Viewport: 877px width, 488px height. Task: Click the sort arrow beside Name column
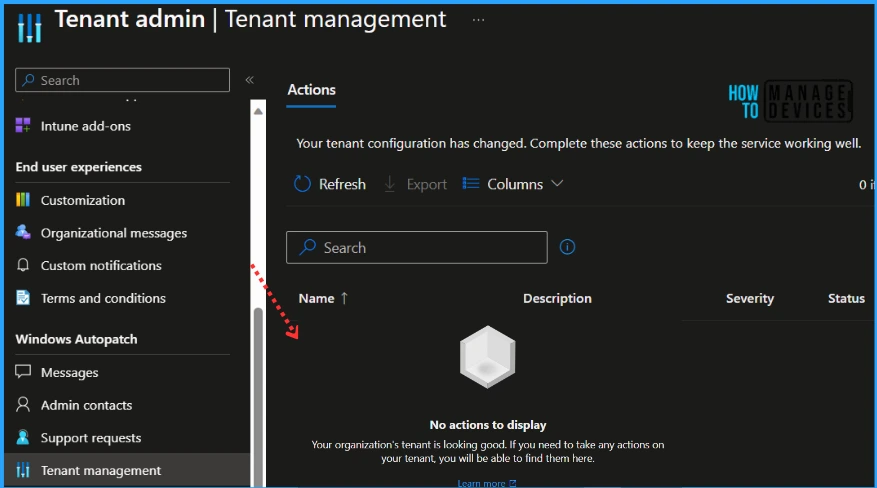click(345, 299)
